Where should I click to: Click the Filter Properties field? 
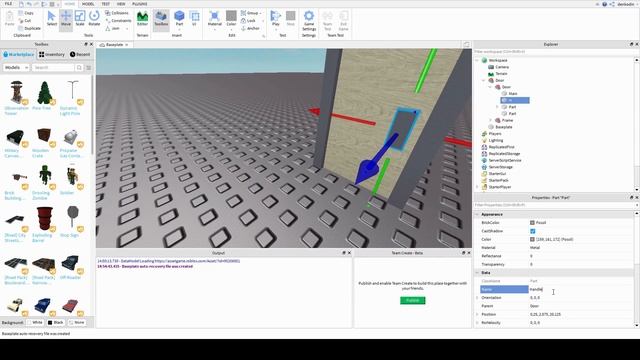click(553, 205)
